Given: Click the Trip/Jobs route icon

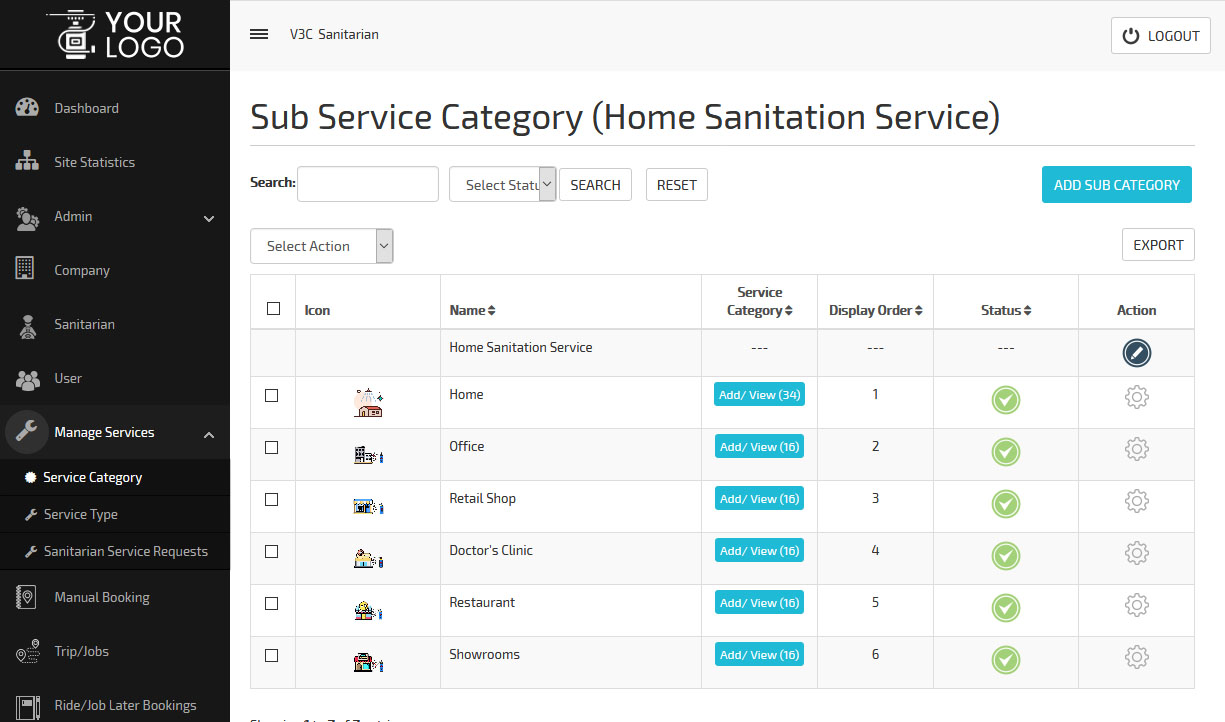Looking at the screenshot, I should (27, 651).
